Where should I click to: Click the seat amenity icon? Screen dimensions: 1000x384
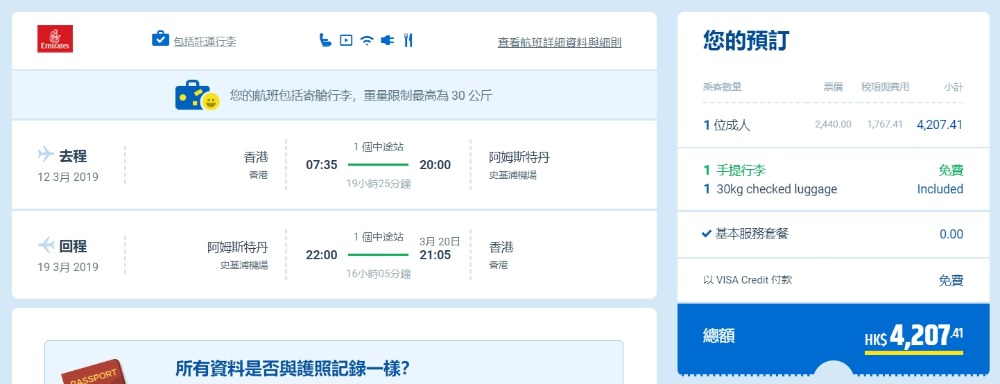tap(325, 40)
